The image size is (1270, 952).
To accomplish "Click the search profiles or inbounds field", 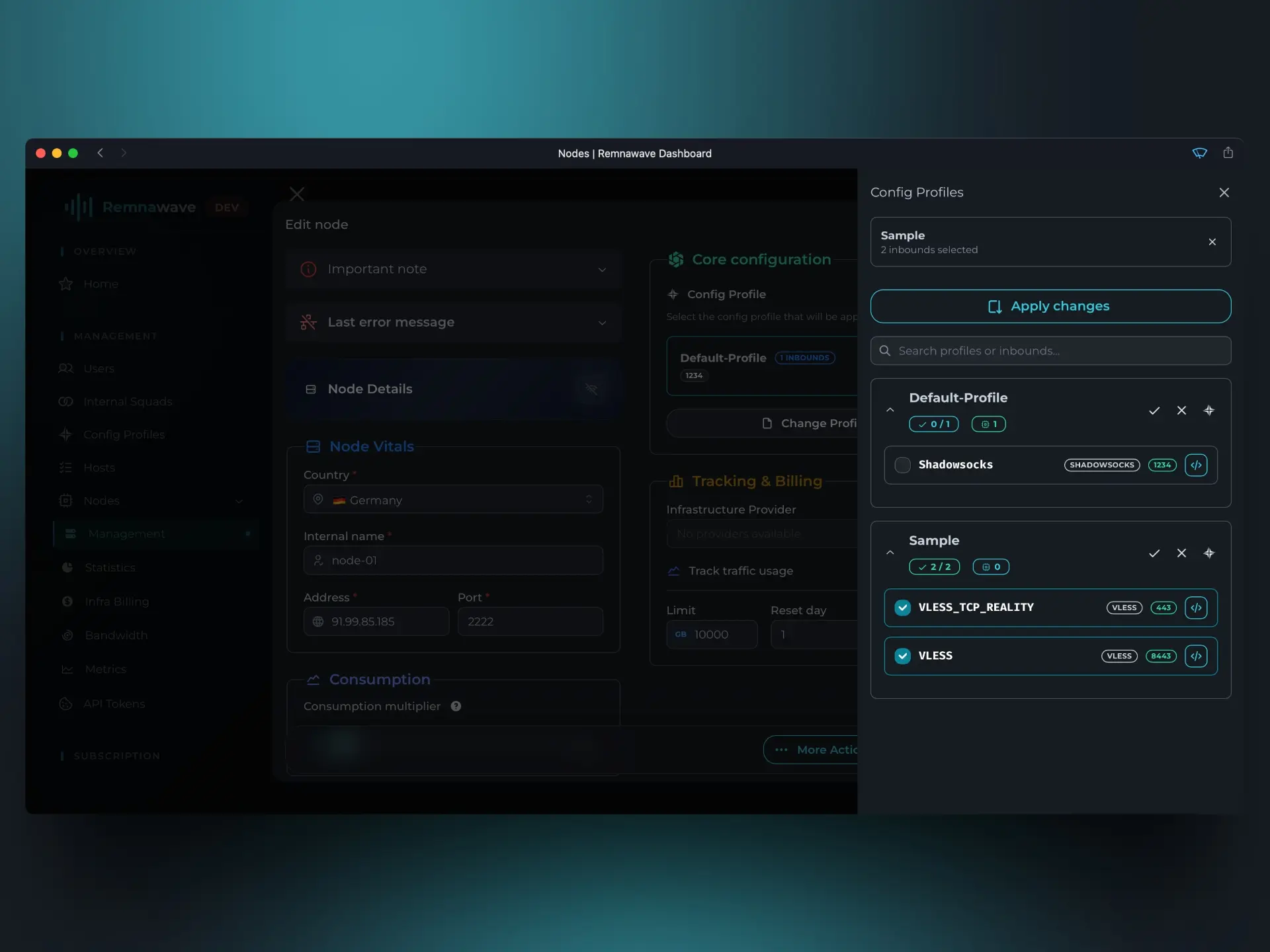I will click(1050, 350).
